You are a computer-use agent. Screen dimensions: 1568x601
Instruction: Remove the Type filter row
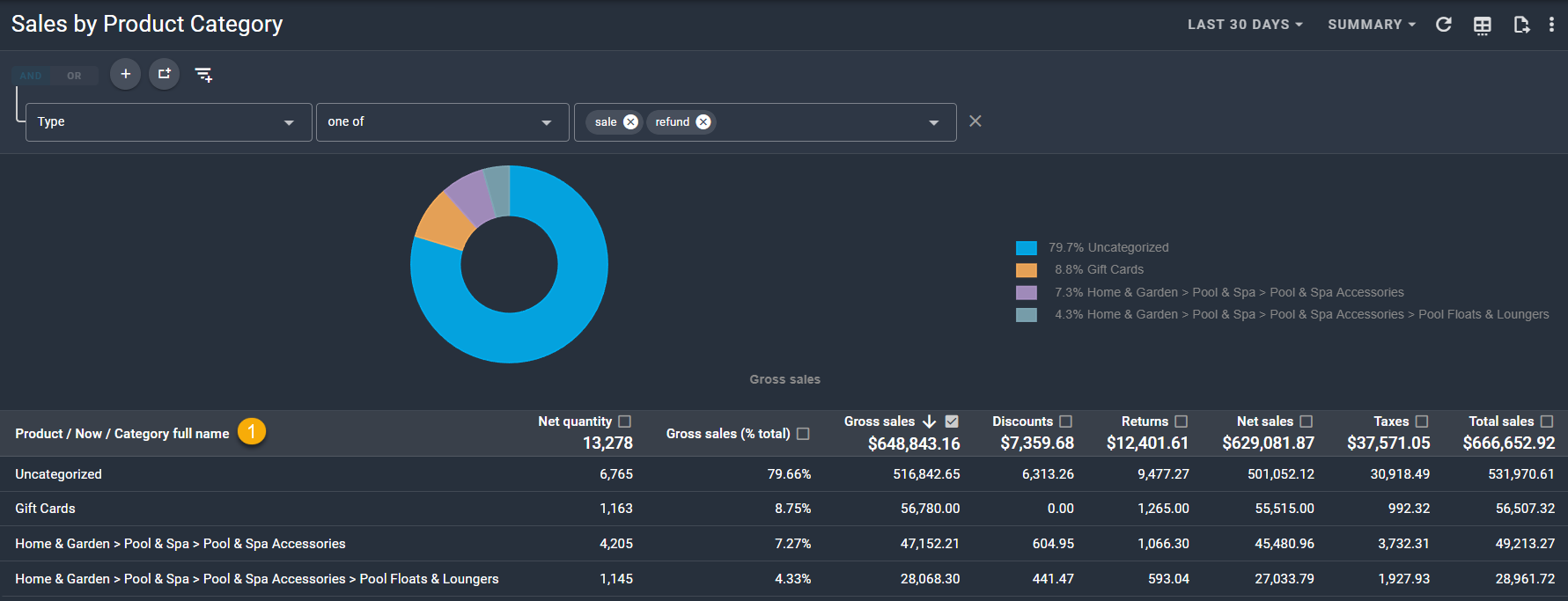click(975, 121)
